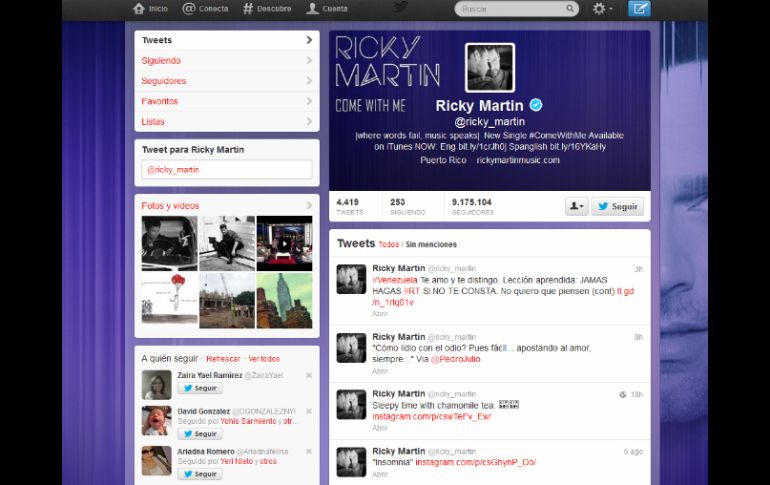
Task: Follow David Gonzalez with the Seguir button
Action: tap(199, 434)
